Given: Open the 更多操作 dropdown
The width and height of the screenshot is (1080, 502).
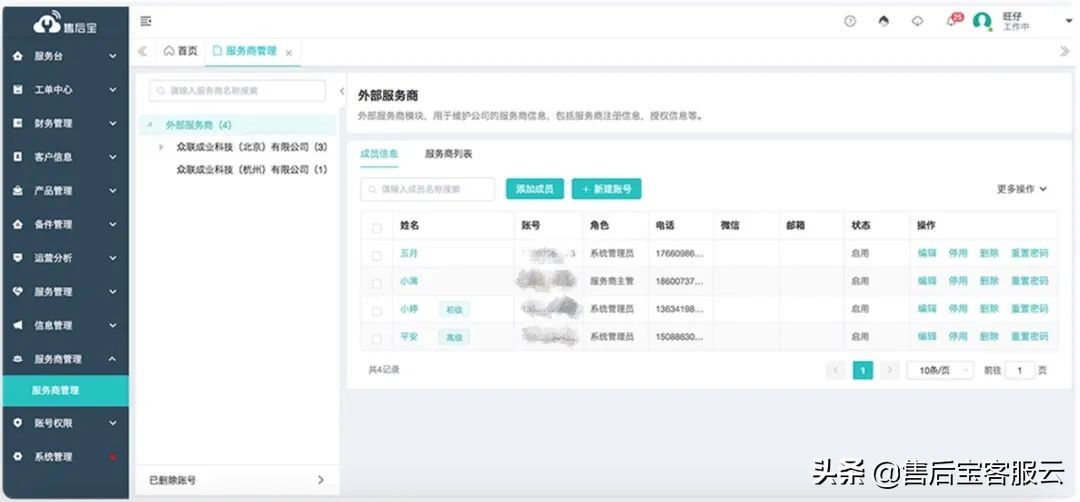Looking at the screenshot, I should [x=1022, y=189].
